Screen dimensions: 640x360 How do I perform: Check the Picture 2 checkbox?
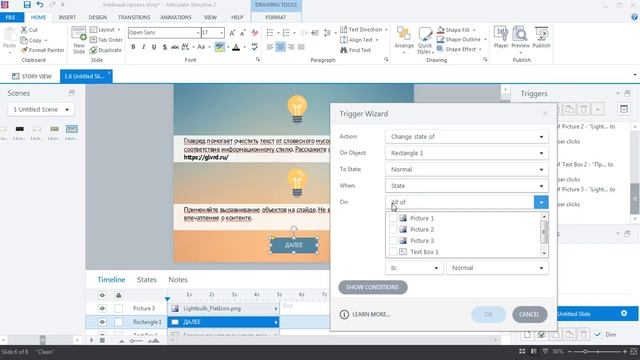tap(393, 229)
